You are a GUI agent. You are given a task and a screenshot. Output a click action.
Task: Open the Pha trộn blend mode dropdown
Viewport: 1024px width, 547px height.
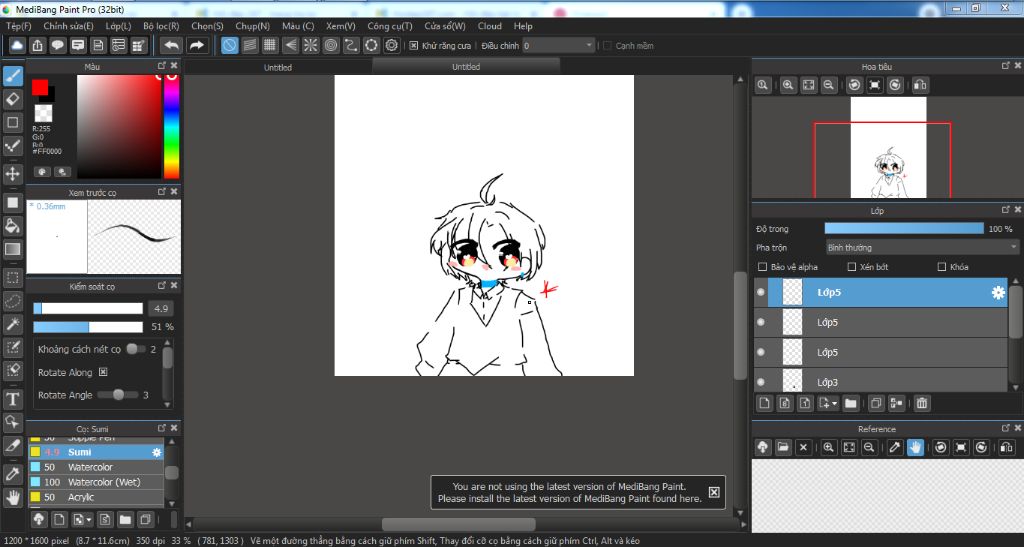(x=921, y=247)
